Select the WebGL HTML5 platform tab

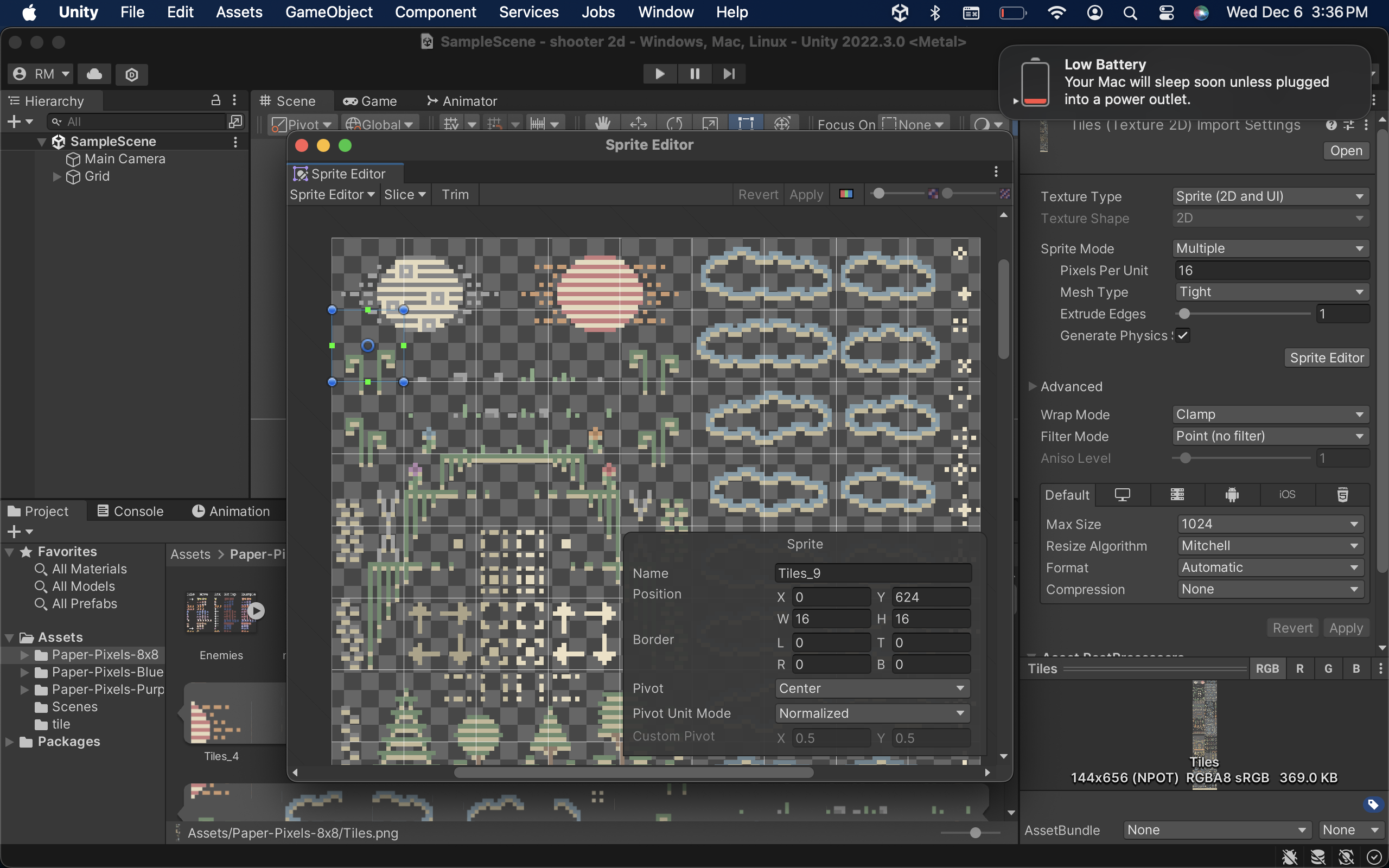point(1342,494)
